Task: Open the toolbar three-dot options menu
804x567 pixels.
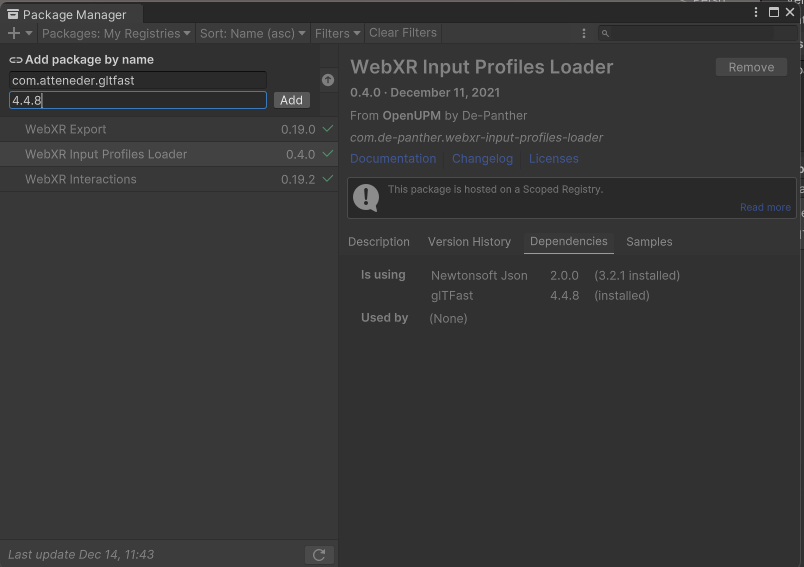Action: tap(584, 33)
